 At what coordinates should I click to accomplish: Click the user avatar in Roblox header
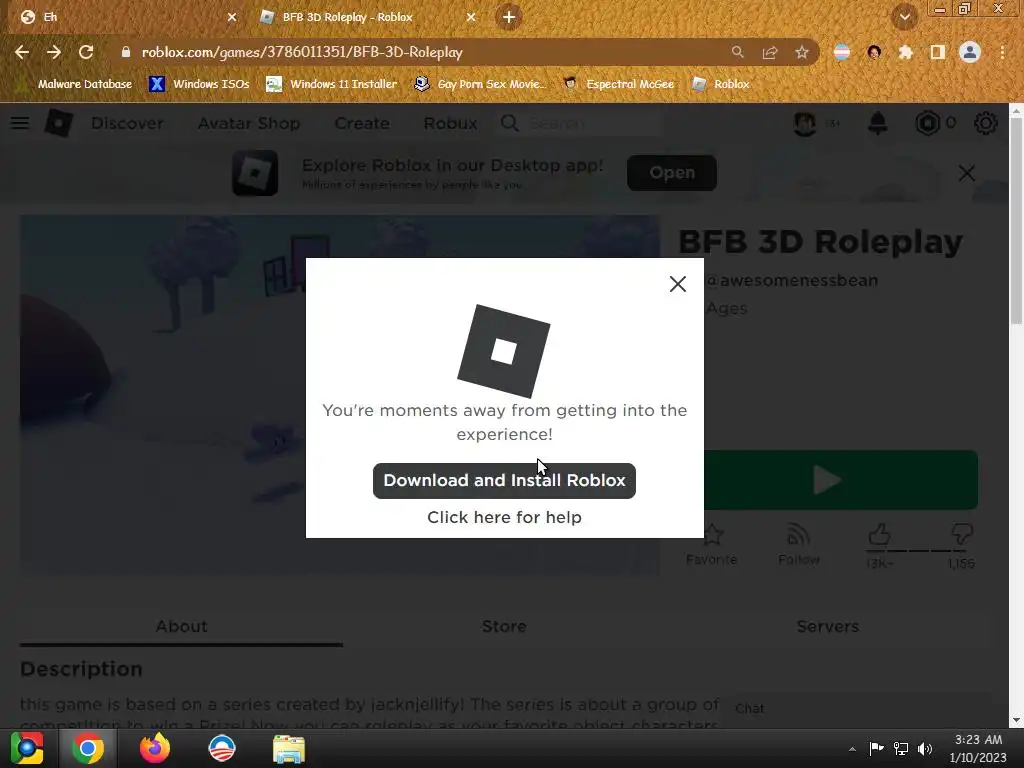click(x=805, y=123)
